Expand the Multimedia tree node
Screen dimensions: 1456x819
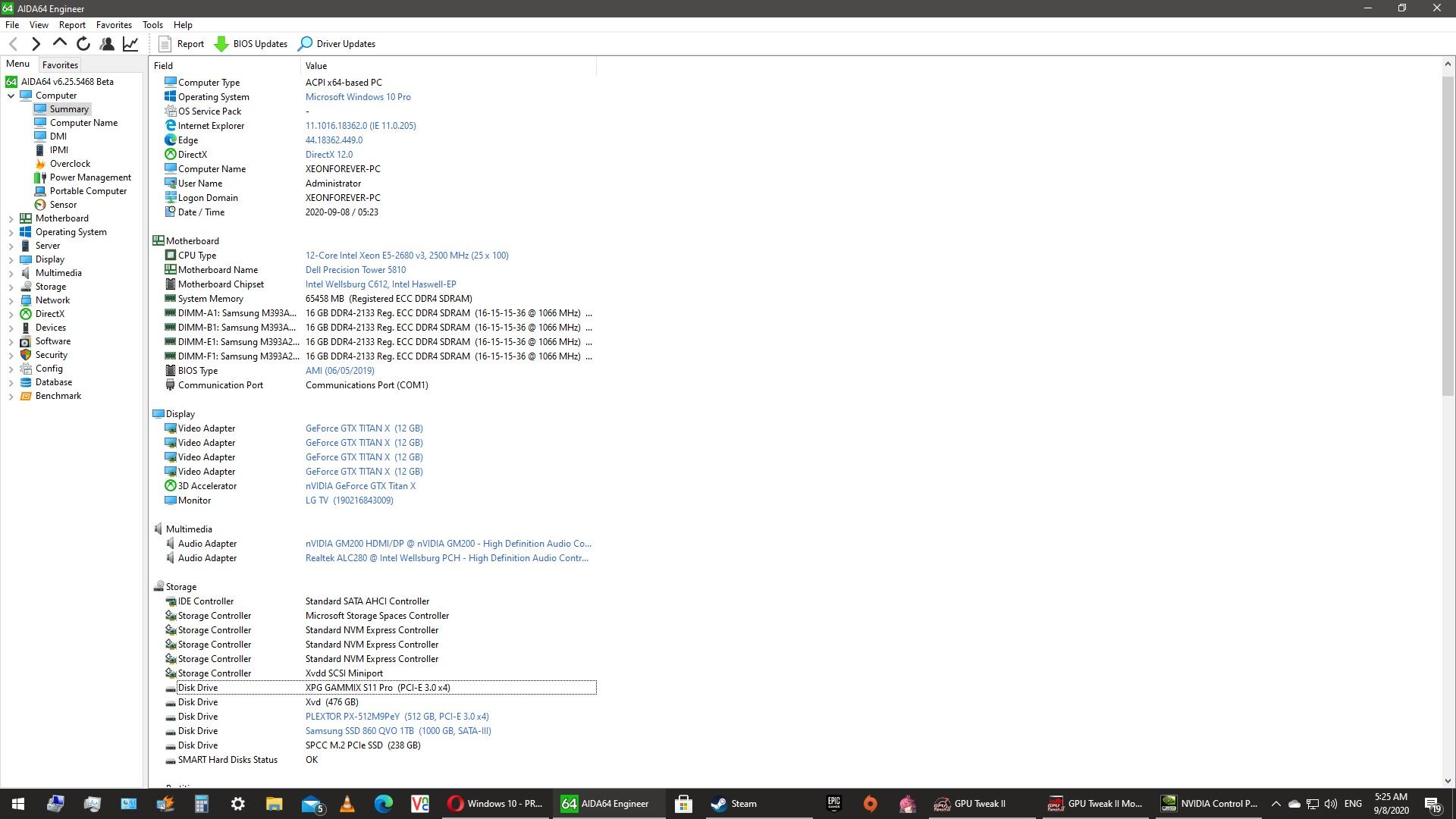point(11,273)
